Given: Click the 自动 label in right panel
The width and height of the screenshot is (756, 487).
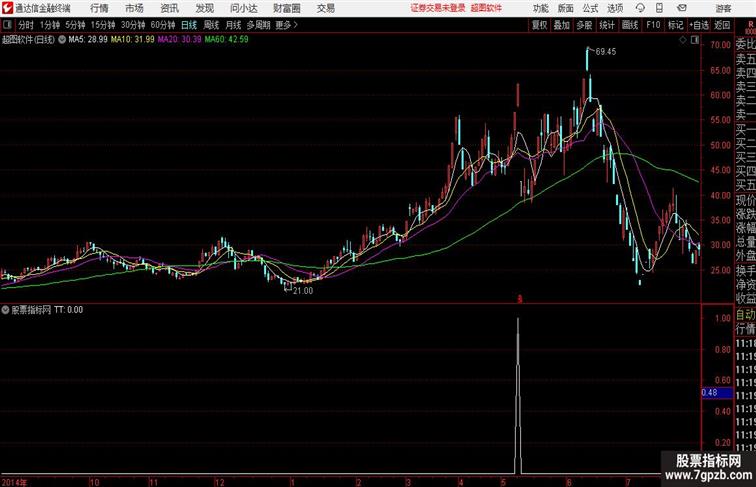Looking at the screenshot, I should 745,315.
